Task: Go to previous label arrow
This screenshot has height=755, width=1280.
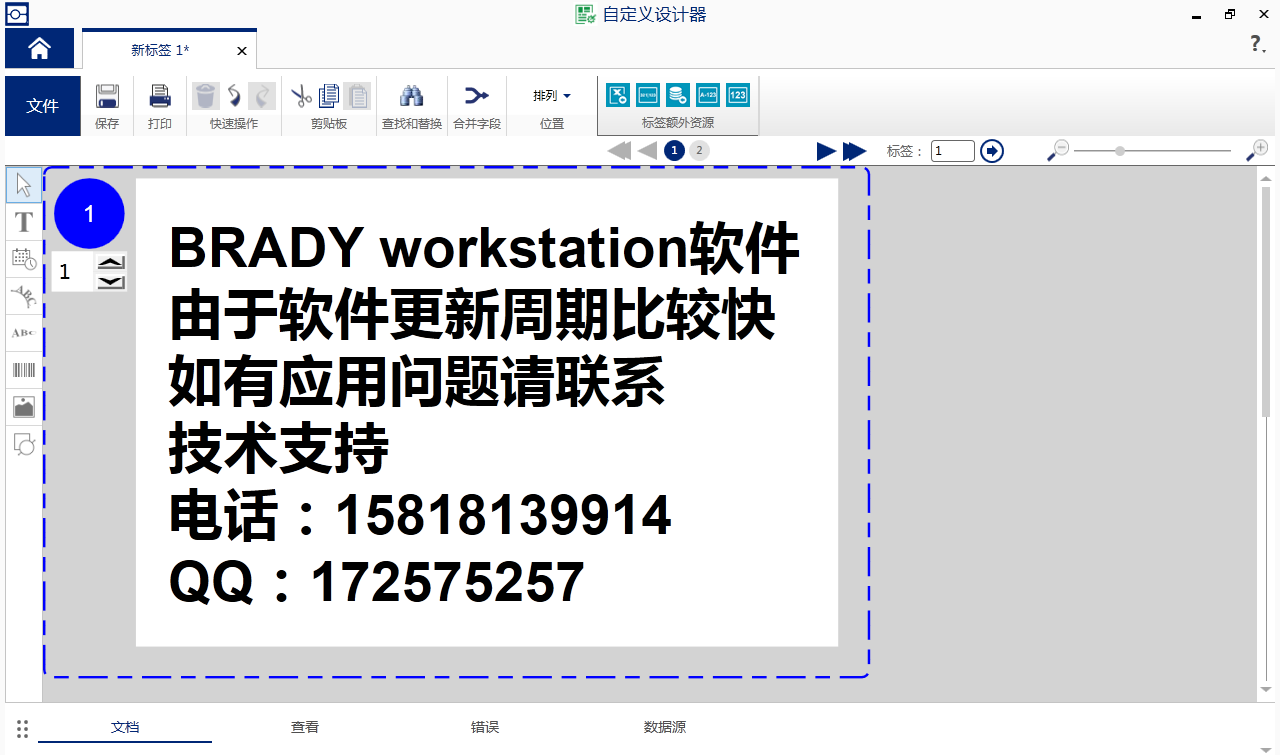Action: 648,151
